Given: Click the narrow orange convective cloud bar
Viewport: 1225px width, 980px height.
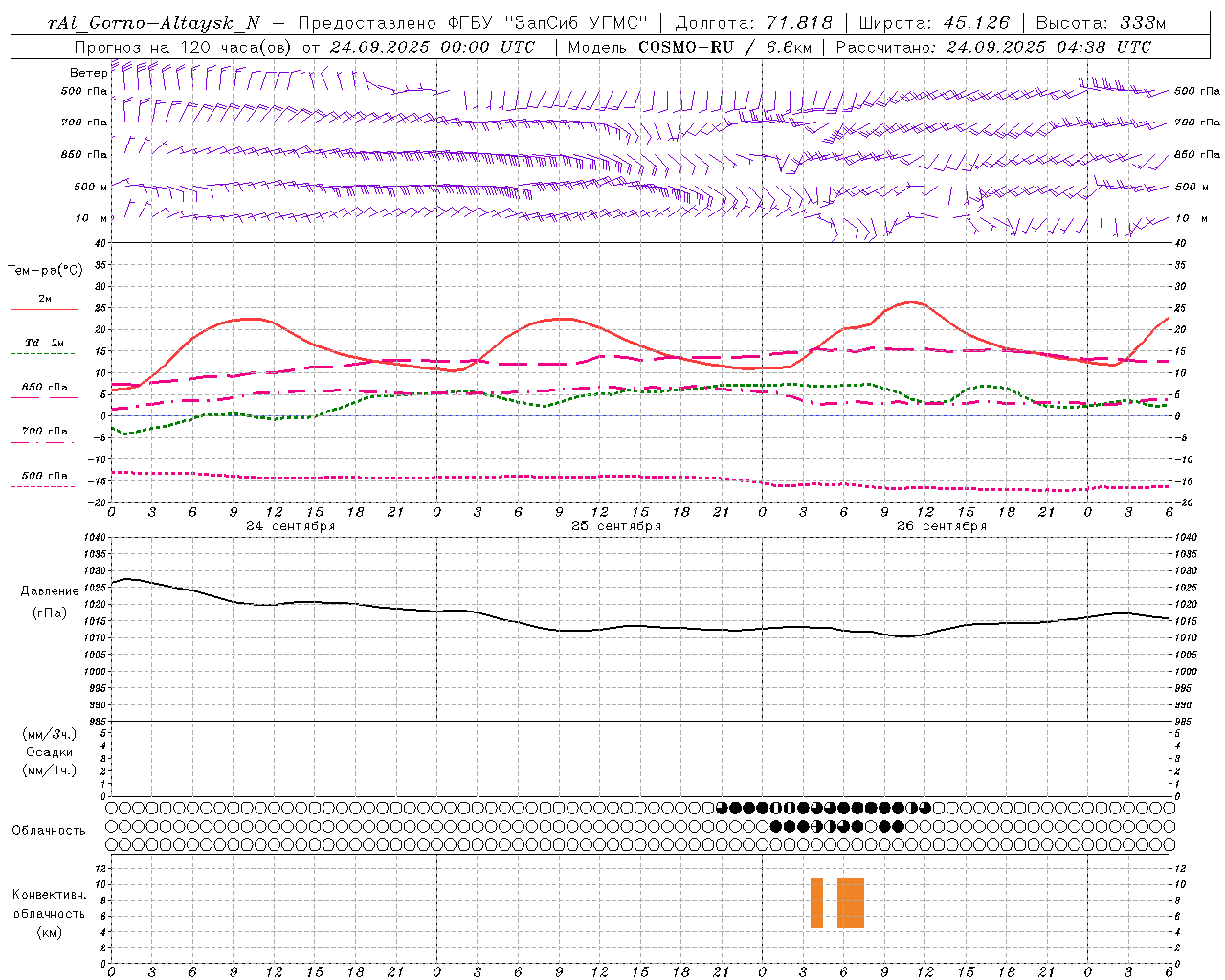Looking at the screenshot, I should click(816, 902).
